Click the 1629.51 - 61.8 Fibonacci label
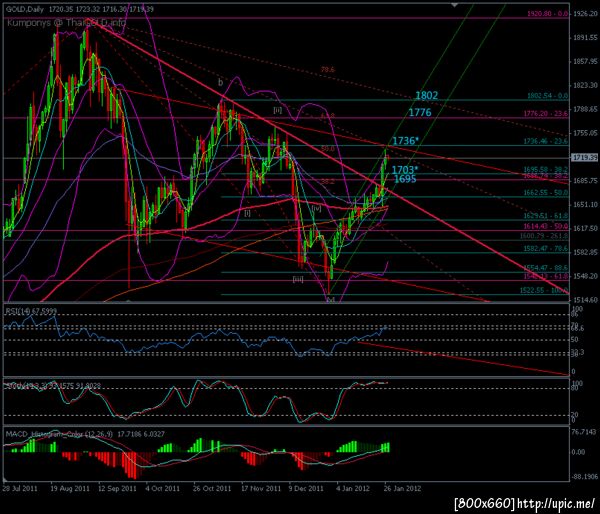Image resolution: width=600 pixels, height=514 pixels. pyautogui.click(x=546, y=216)
